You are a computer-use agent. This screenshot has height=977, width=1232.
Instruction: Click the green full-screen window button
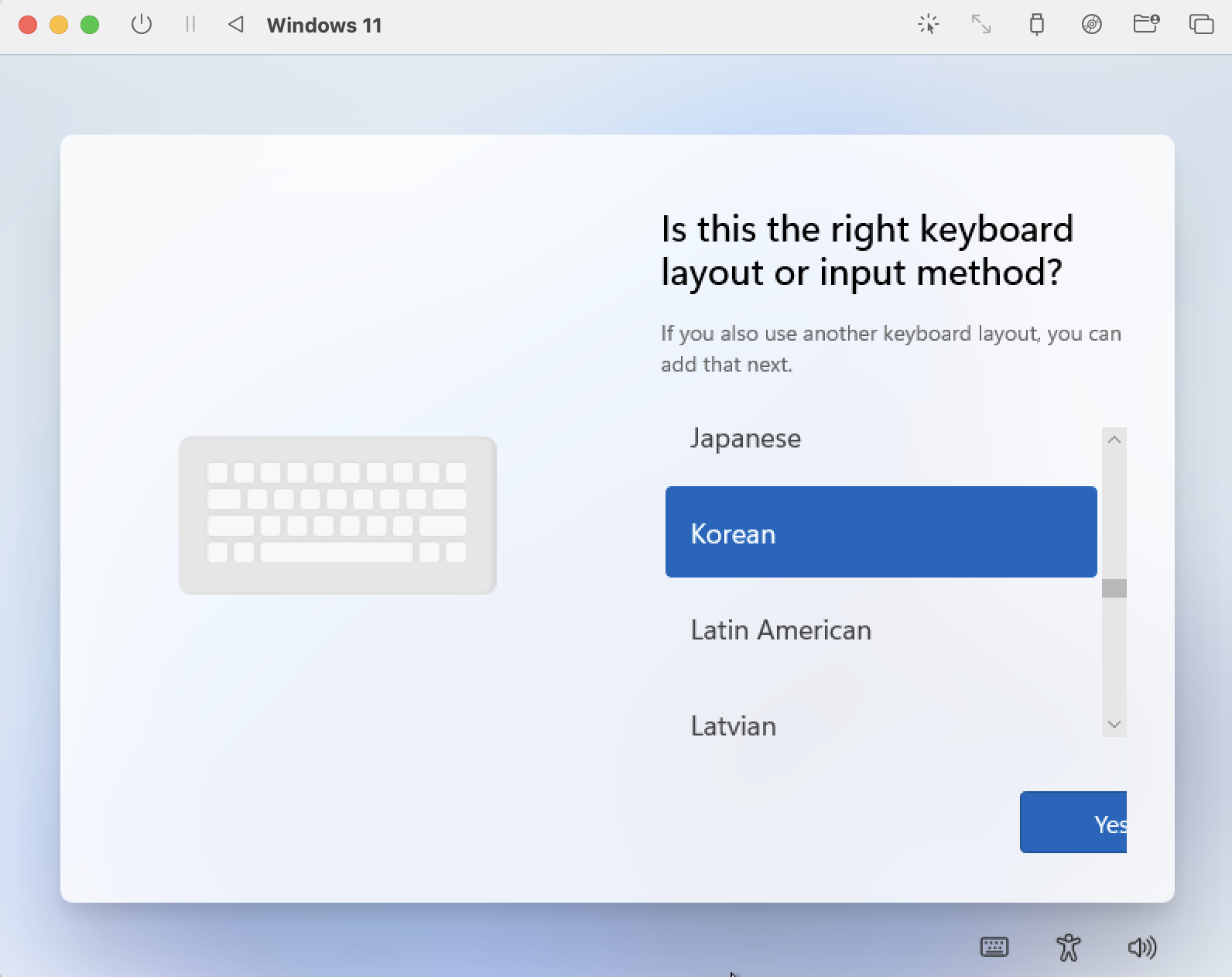[90, 25]
